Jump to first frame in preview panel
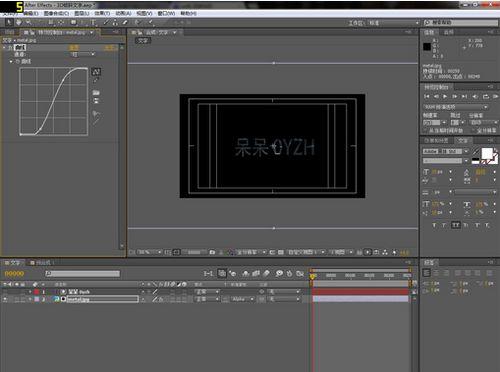The width and height of the screenshot is (500, 372). point(427,96)
